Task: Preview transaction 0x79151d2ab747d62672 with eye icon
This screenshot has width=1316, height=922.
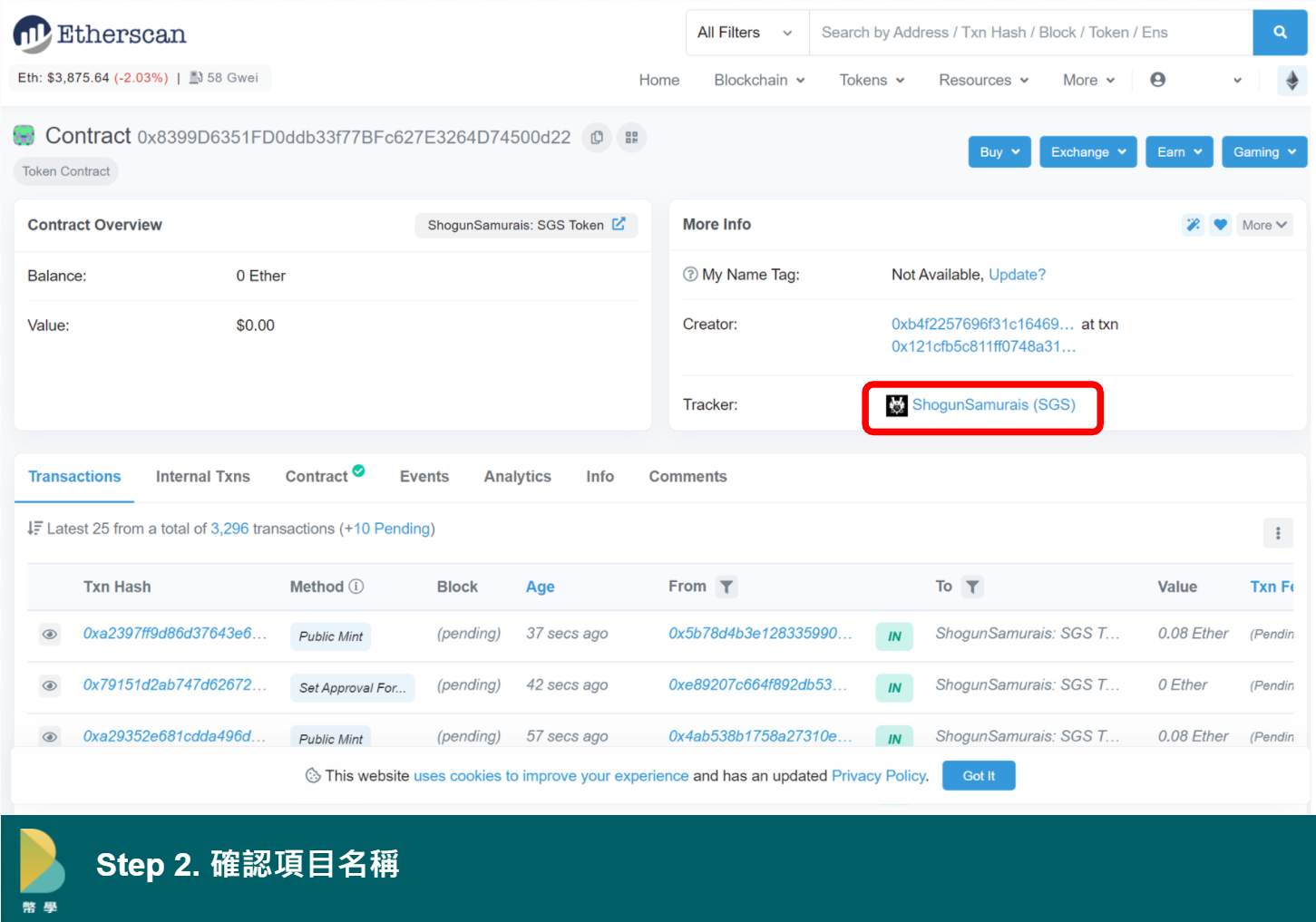Action: (x=50, y=686)
